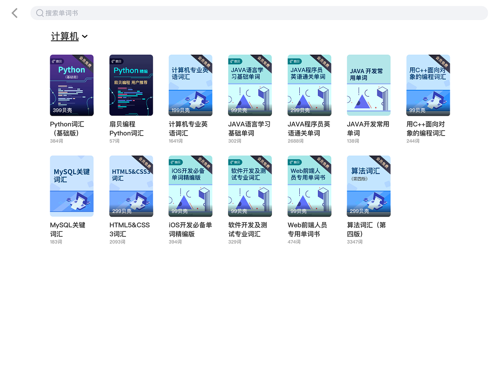The height and width of the screenshot is (367, 500).
Task: Choose JAVA程序员英语通关单词 cover
Action: pos(309,85)
